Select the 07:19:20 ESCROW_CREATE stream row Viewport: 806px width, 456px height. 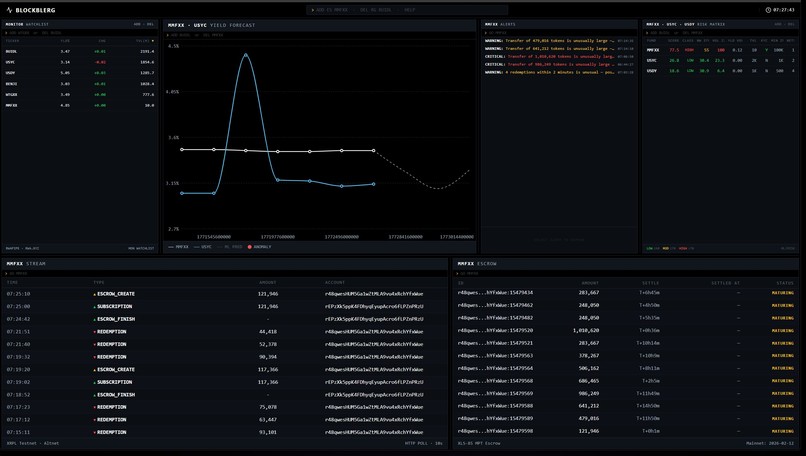coord(225,370)
